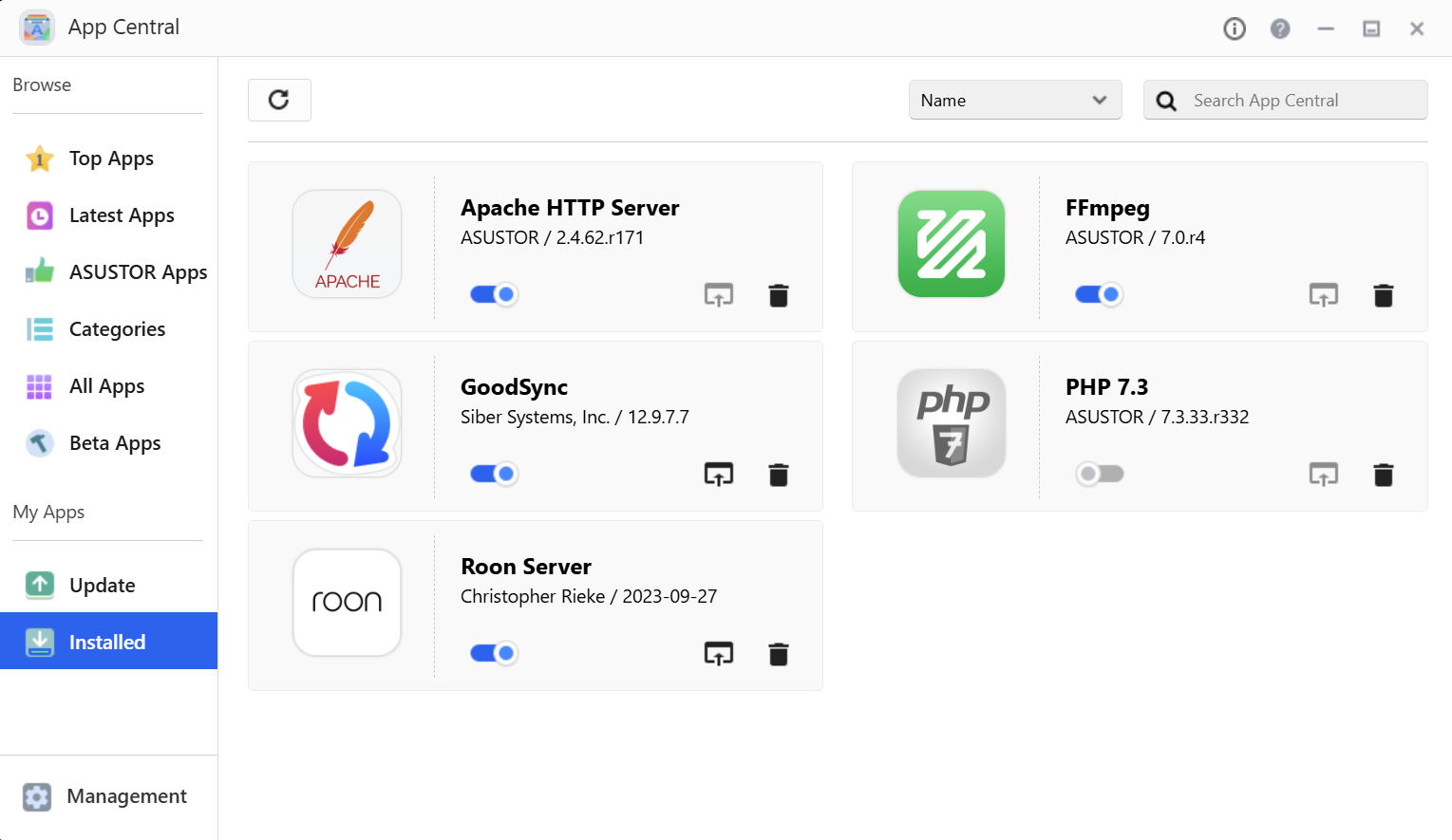Image resolution: width=1452 pixels, height=840 pixels.
Task: Remove Roon Server via trash icon
Action: (778, 654)
